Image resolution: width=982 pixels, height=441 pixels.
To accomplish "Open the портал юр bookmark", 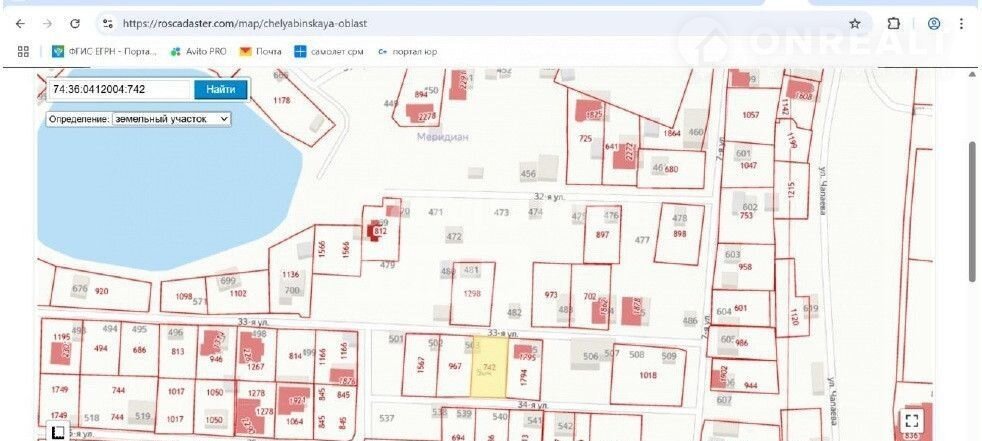I will click(404, 51).
